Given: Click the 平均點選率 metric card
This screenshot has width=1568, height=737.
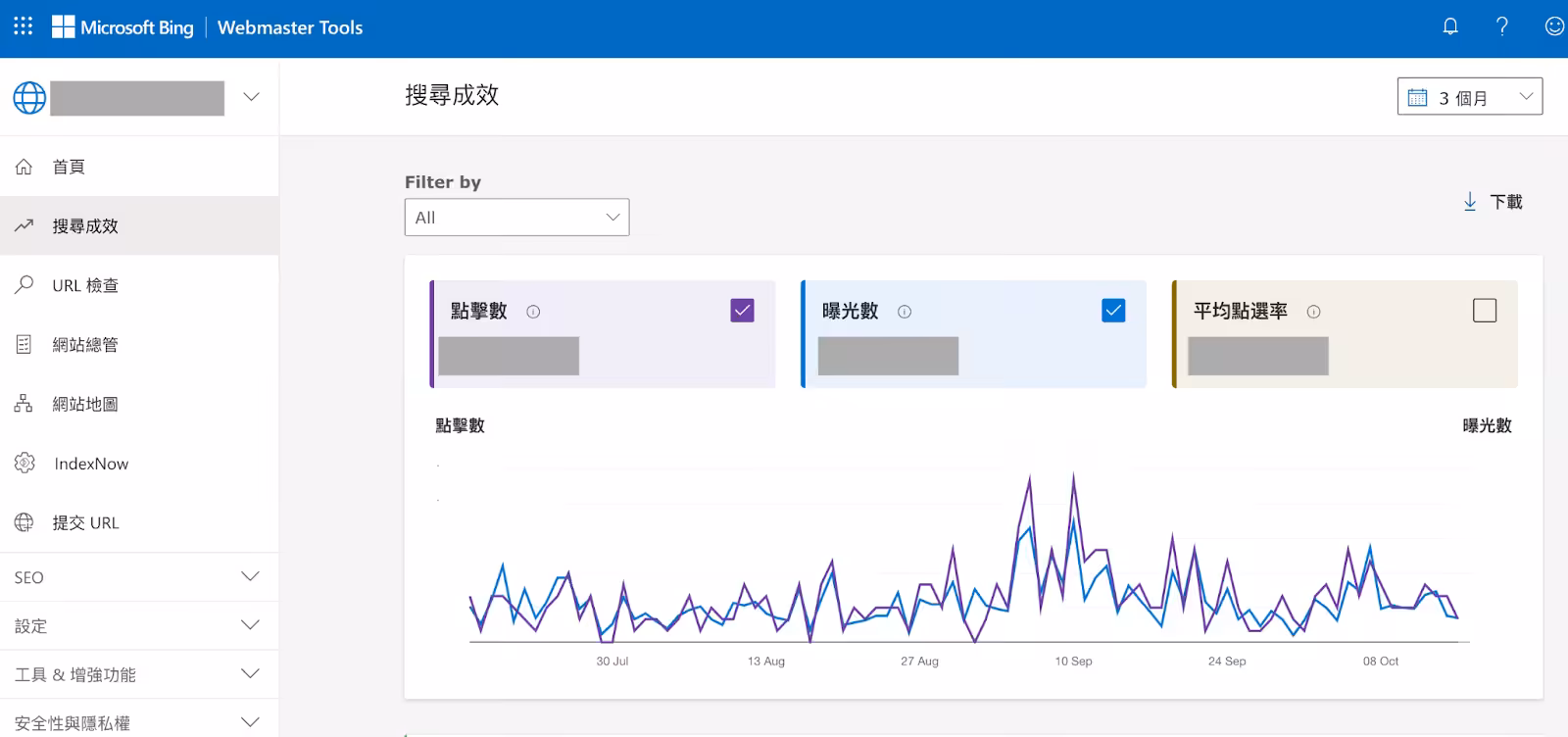Looking at the screenshot, I should click(1345, 334).
